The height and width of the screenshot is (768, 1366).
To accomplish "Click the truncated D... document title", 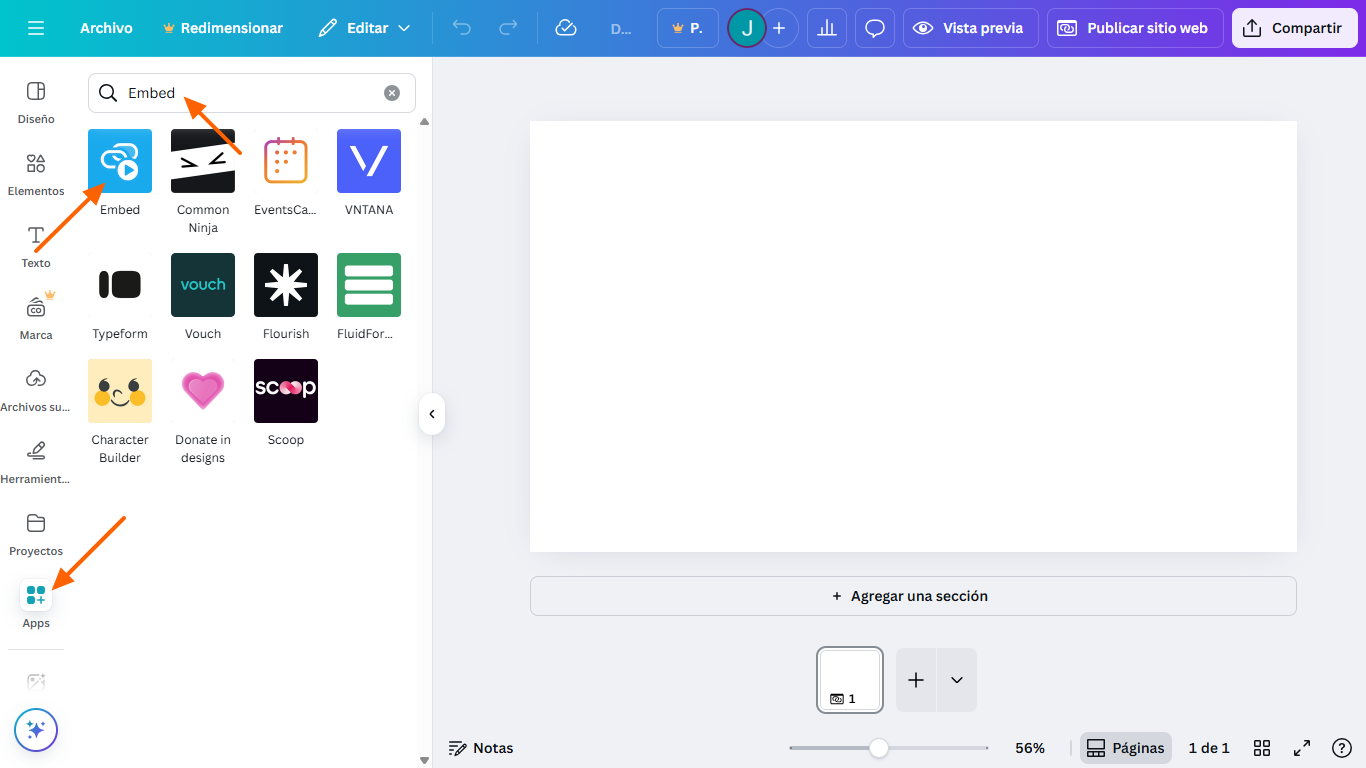I will pyautogui.click(x=621, y=28).
